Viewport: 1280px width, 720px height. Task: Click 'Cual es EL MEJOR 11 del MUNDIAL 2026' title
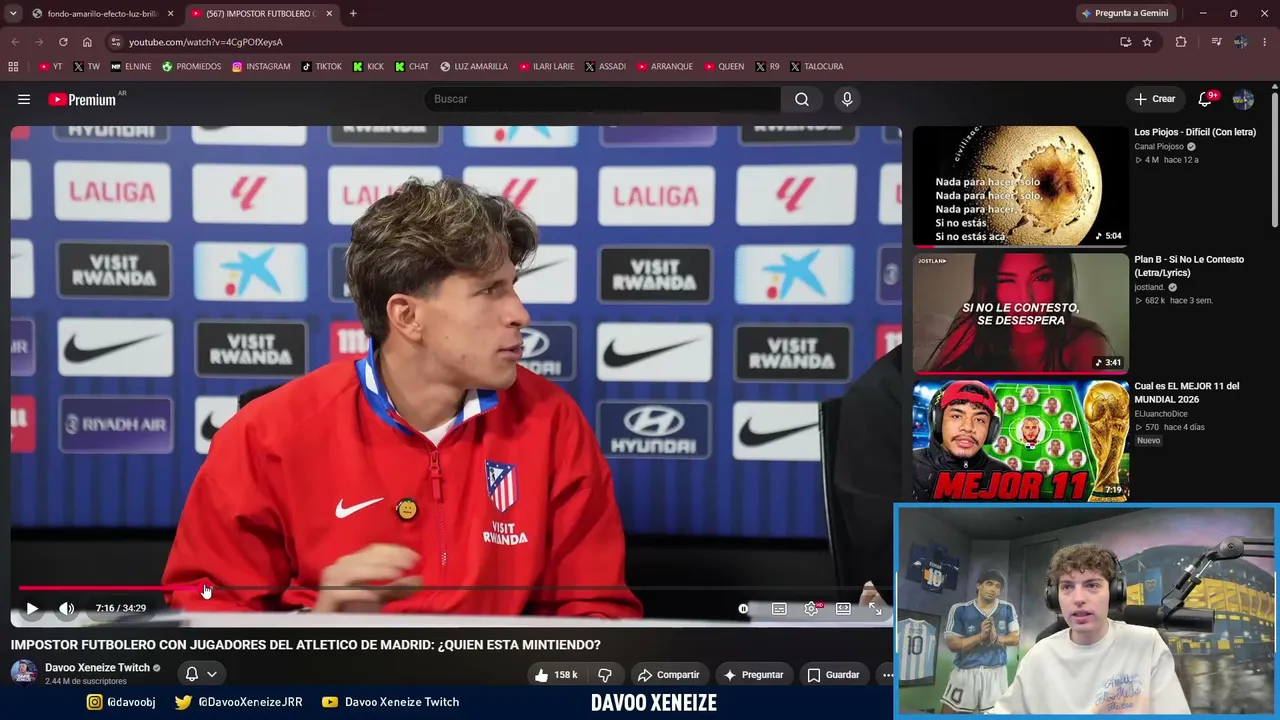click(1186, 392)
